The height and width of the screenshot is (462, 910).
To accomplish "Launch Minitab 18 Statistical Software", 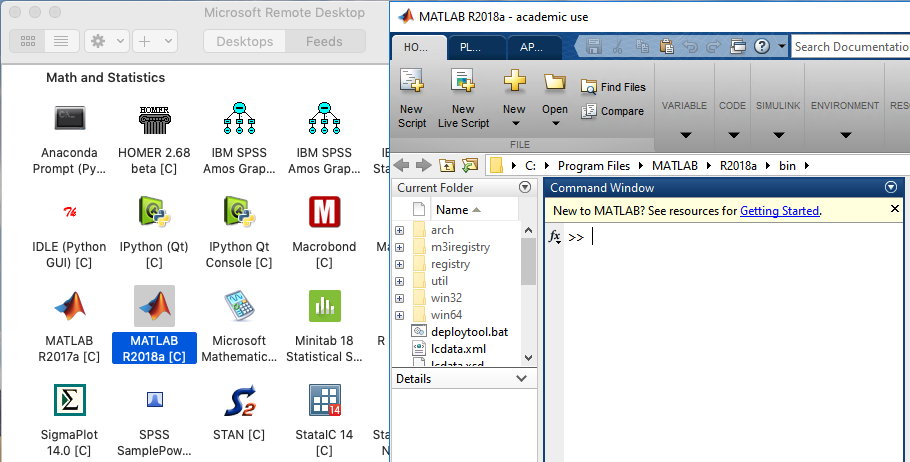I will pyautogui.click(x=324, y=306).
